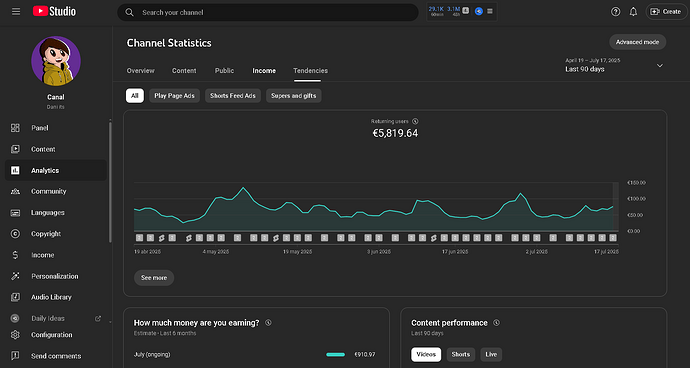Select the Supers and gifts filter chip

(294, 96)
